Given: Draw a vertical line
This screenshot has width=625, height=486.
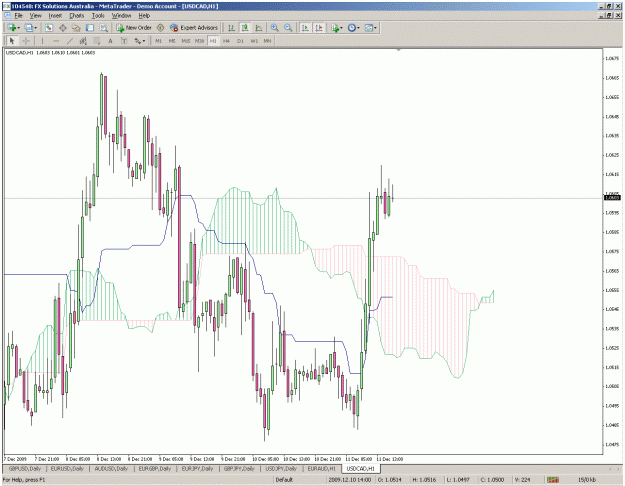Looking at the screenshot, I should [42, 41].
